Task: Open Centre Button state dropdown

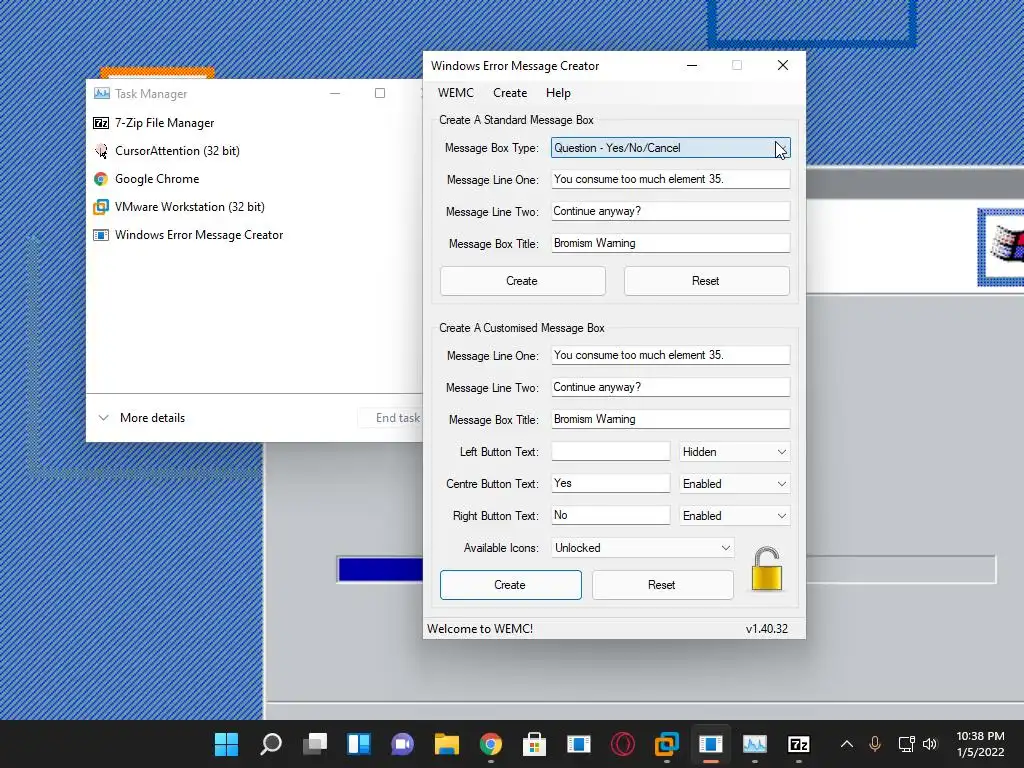Action: (735, 484)
